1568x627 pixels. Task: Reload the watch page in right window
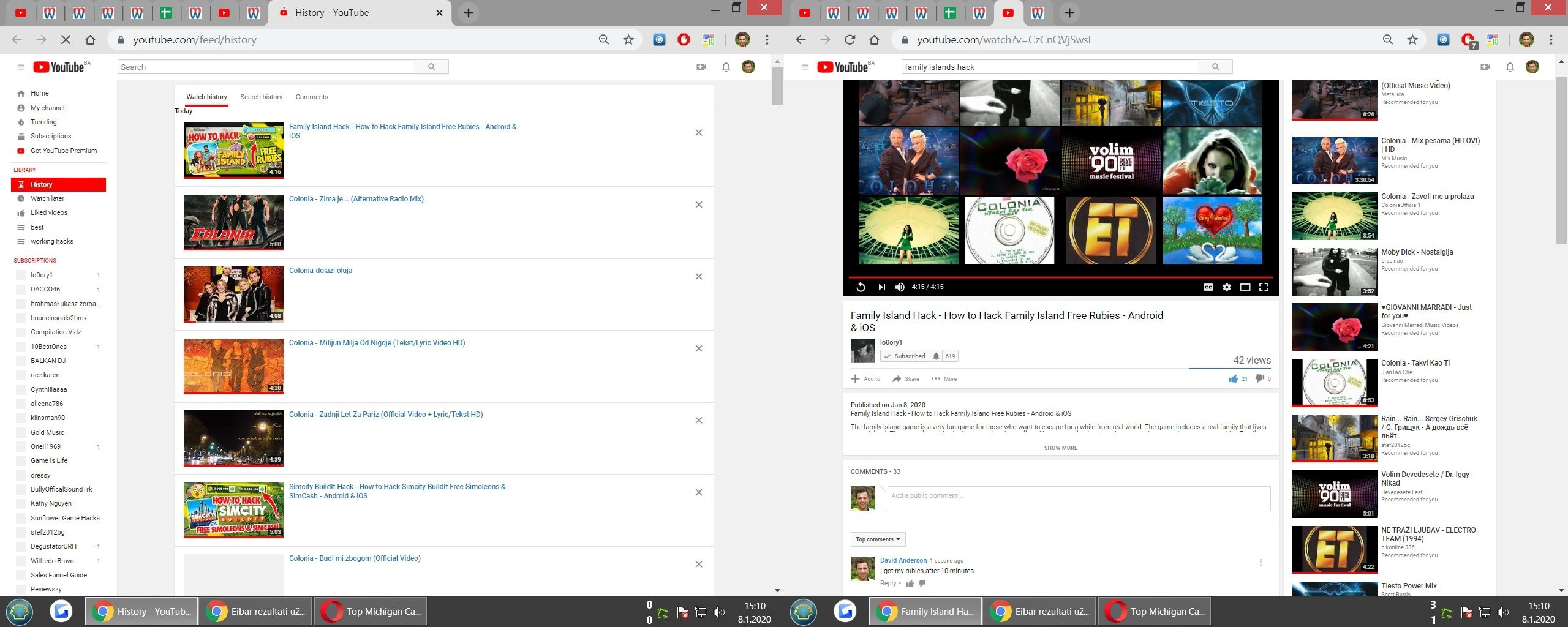click(850, 40)
